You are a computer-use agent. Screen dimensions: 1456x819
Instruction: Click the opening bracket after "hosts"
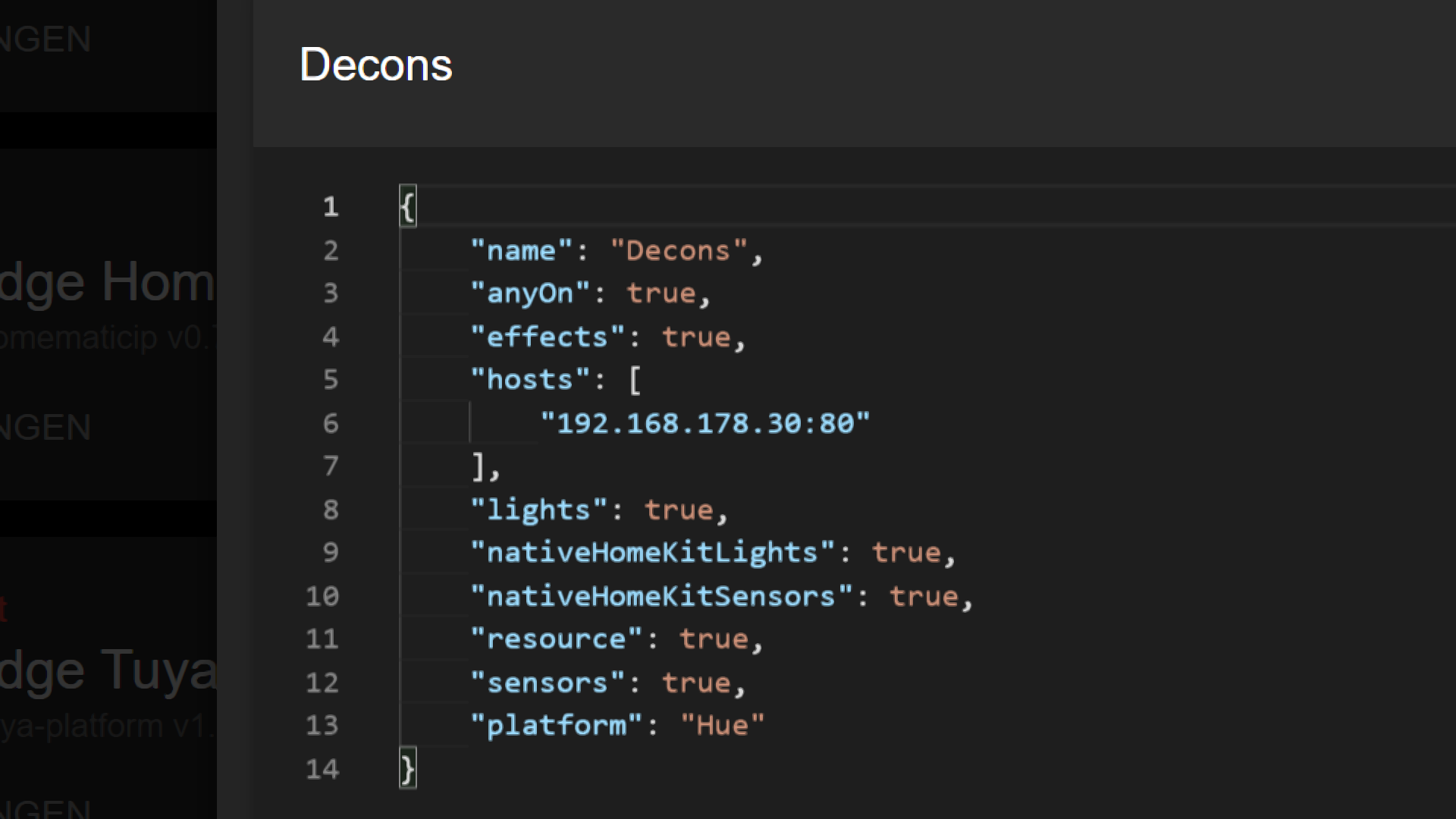(635, 380)
